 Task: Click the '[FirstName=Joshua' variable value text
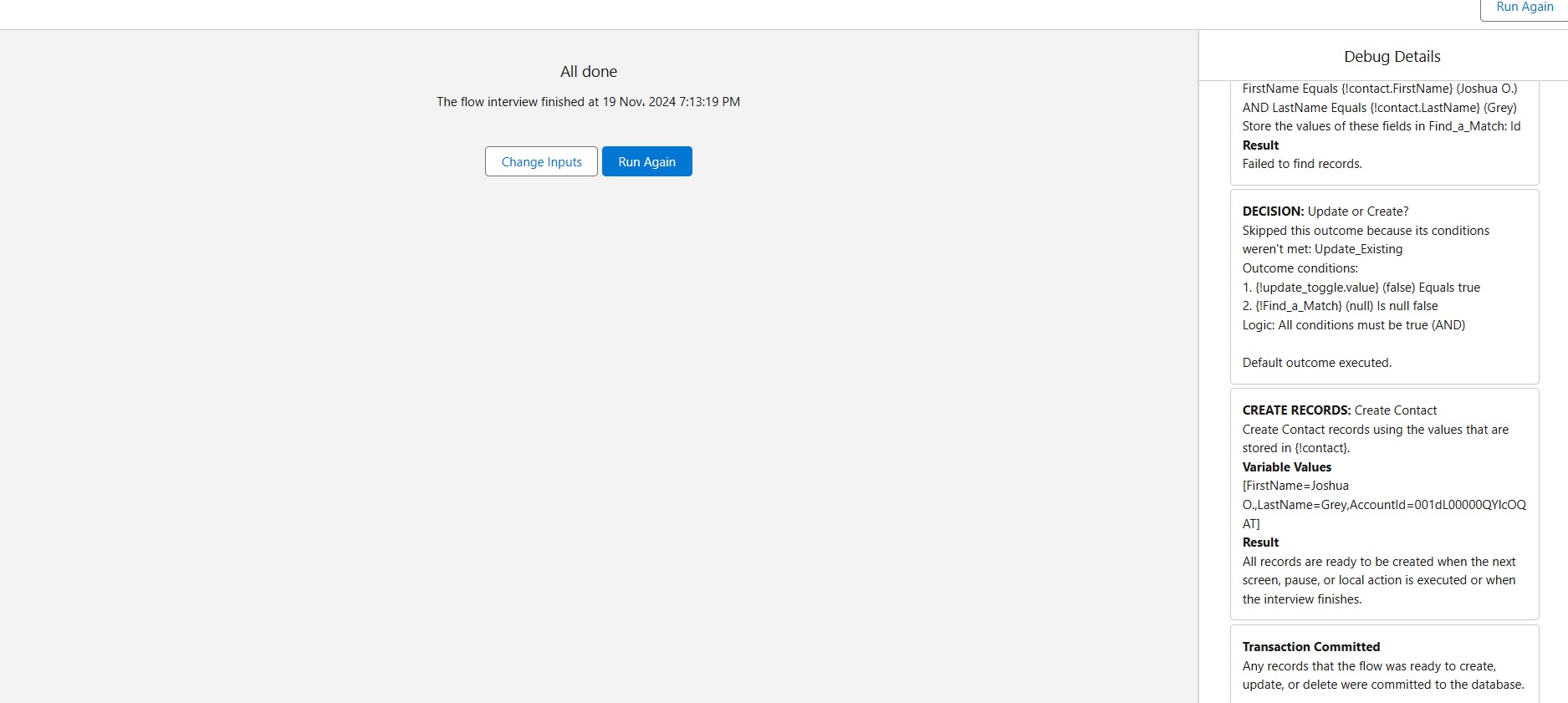coord(1295,486)
